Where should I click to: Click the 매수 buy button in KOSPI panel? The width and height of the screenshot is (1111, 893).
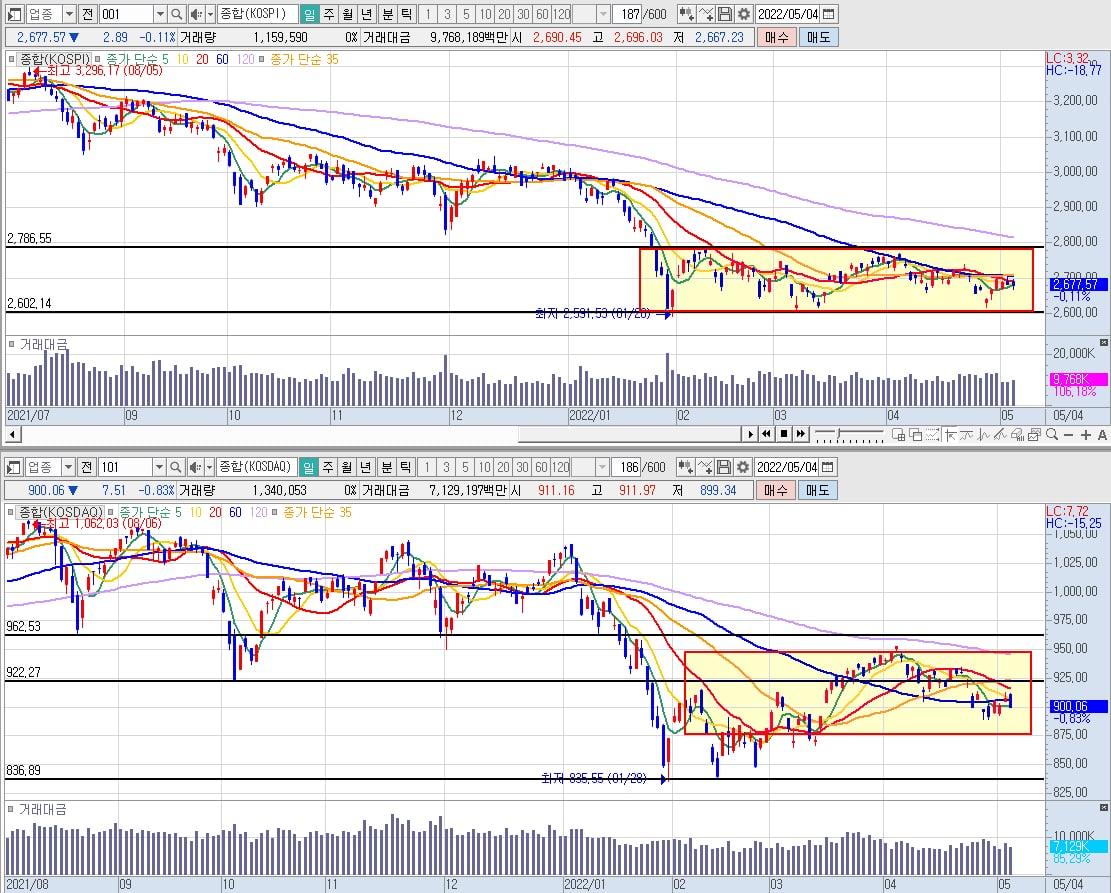pyautogui.click(x=775, y=37)
